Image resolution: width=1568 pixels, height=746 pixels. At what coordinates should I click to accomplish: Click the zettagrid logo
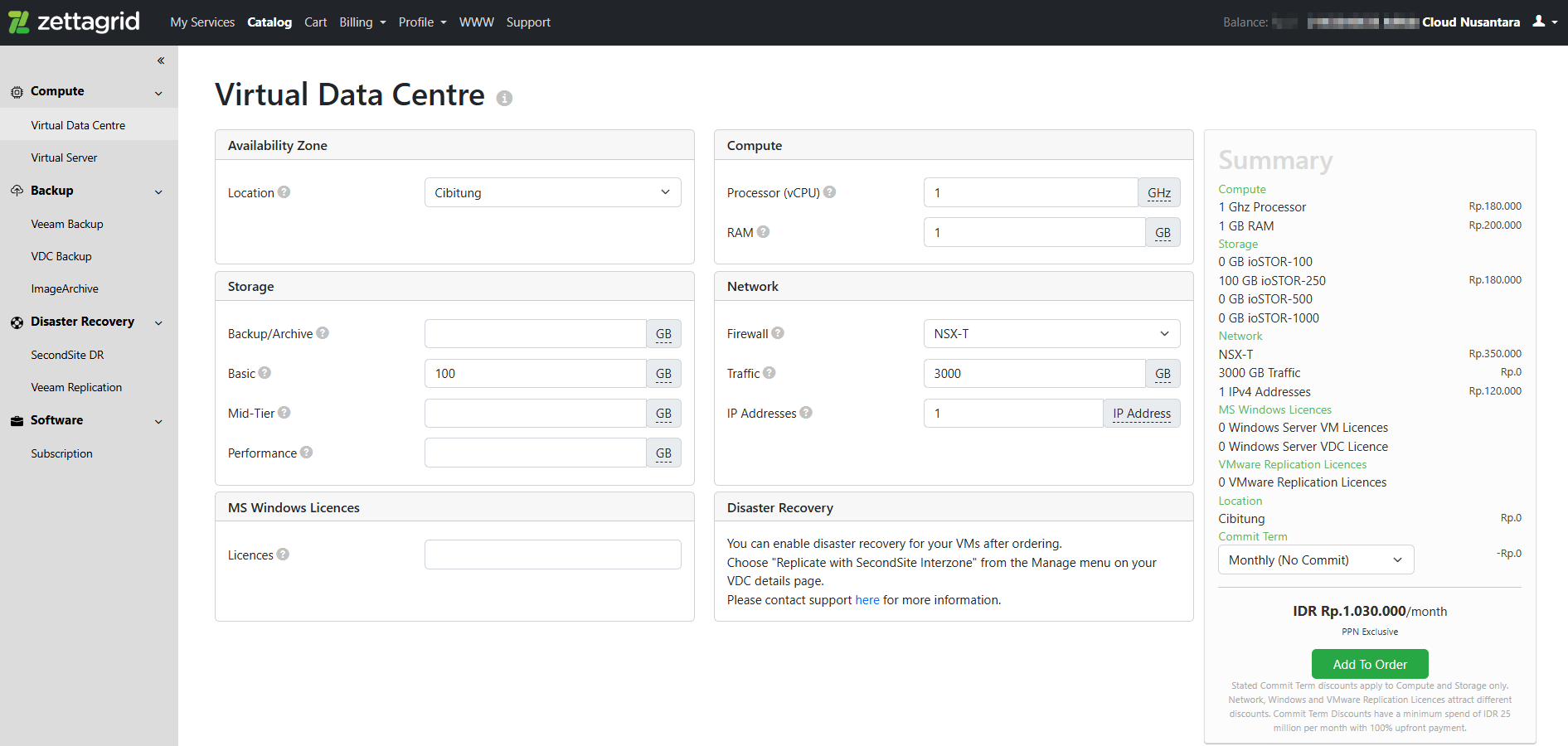(x=74, y=22)
